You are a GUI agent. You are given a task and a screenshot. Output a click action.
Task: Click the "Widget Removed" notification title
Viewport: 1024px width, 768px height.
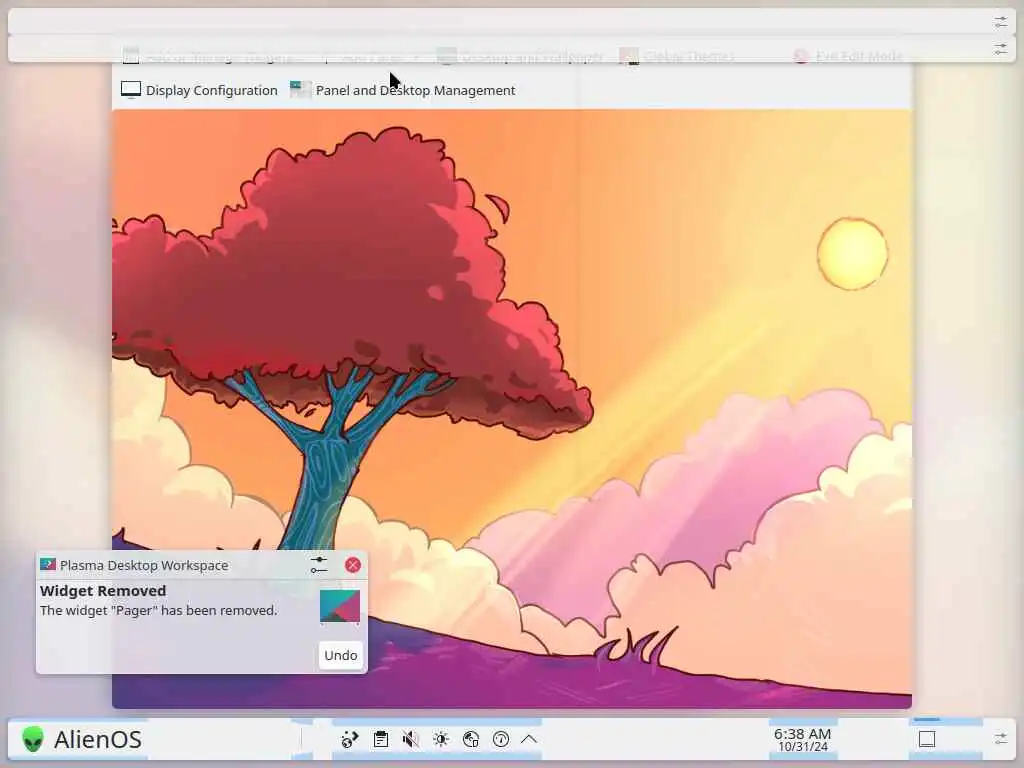point(103,590)
